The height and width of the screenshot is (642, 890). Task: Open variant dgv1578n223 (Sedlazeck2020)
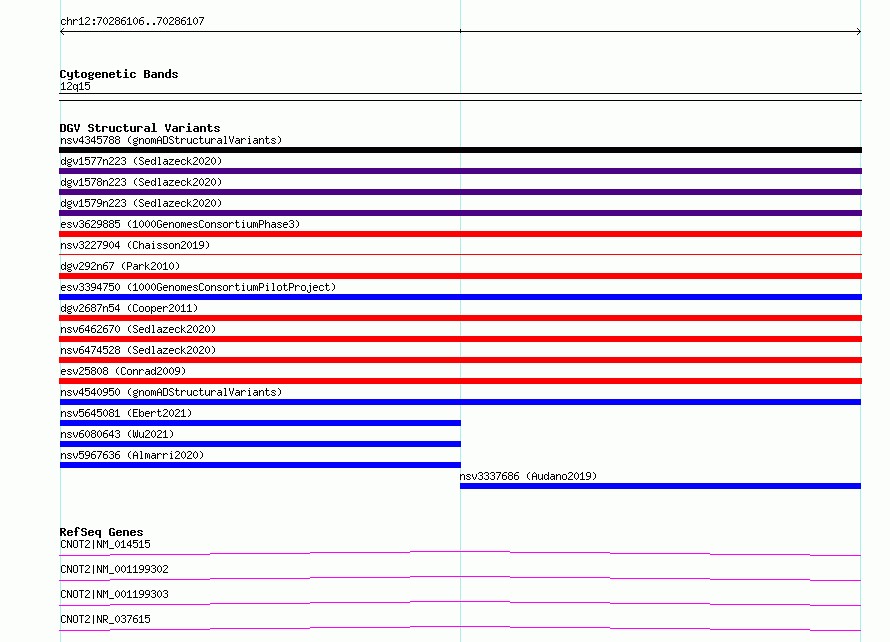[141, 182]
